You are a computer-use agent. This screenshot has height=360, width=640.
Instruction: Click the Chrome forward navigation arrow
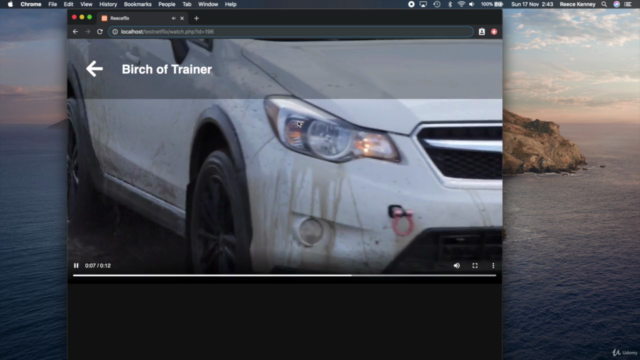pyautogui.click(x=87, y=32)
